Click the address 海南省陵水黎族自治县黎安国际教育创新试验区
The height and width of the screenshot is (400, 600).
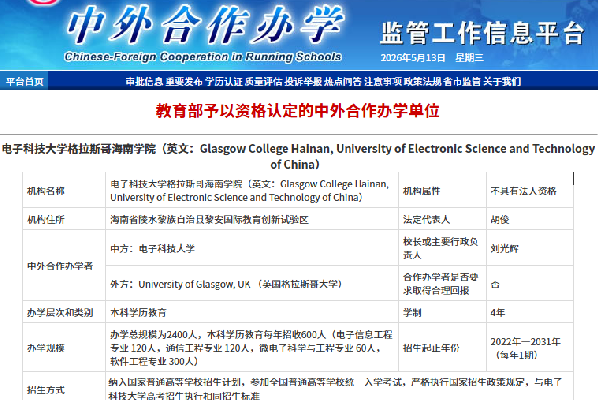pyautogui.click(x=209, y=220)
